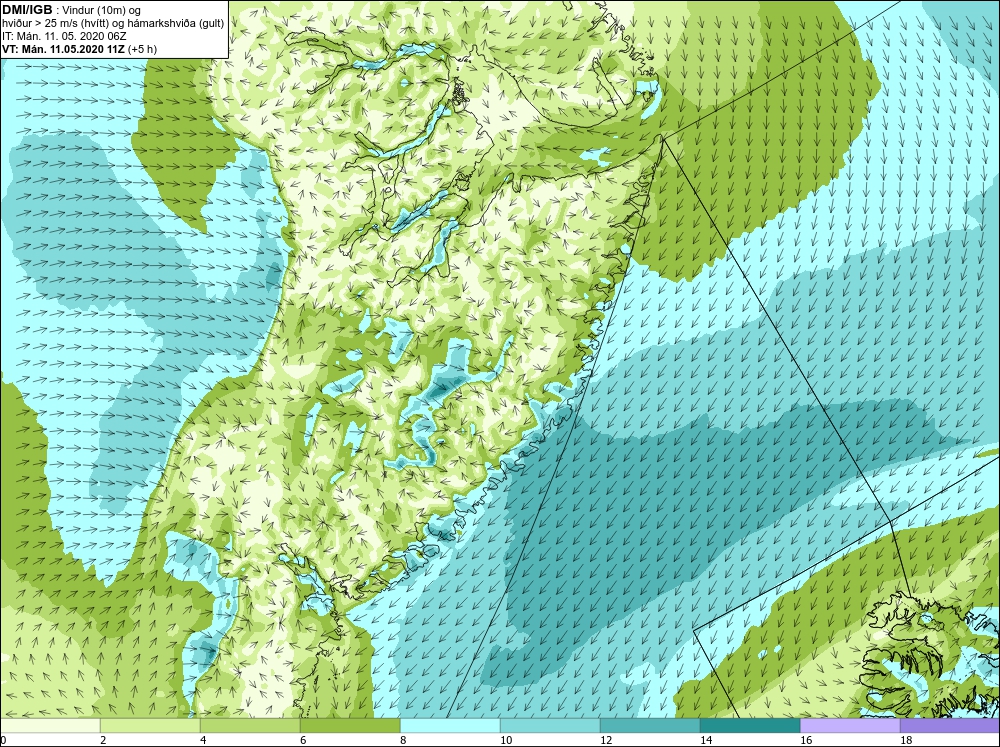Click the 2–4 m/s light green legend swatch
This screenshot has height=747, width=1000.
(150, 725)
